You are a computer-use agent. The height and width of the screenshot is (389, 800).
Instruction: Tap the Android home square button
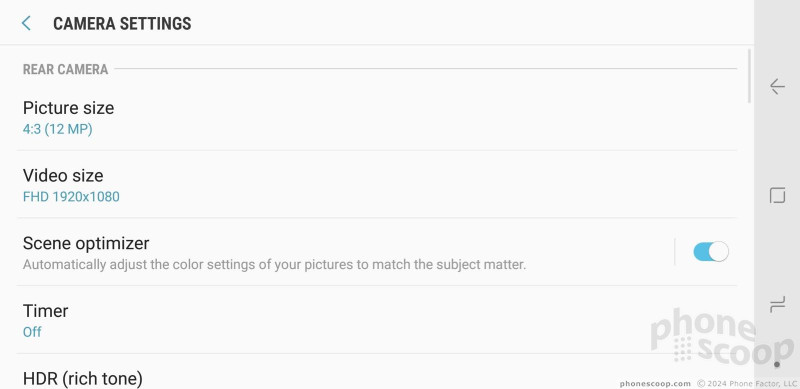pos(777,195)
